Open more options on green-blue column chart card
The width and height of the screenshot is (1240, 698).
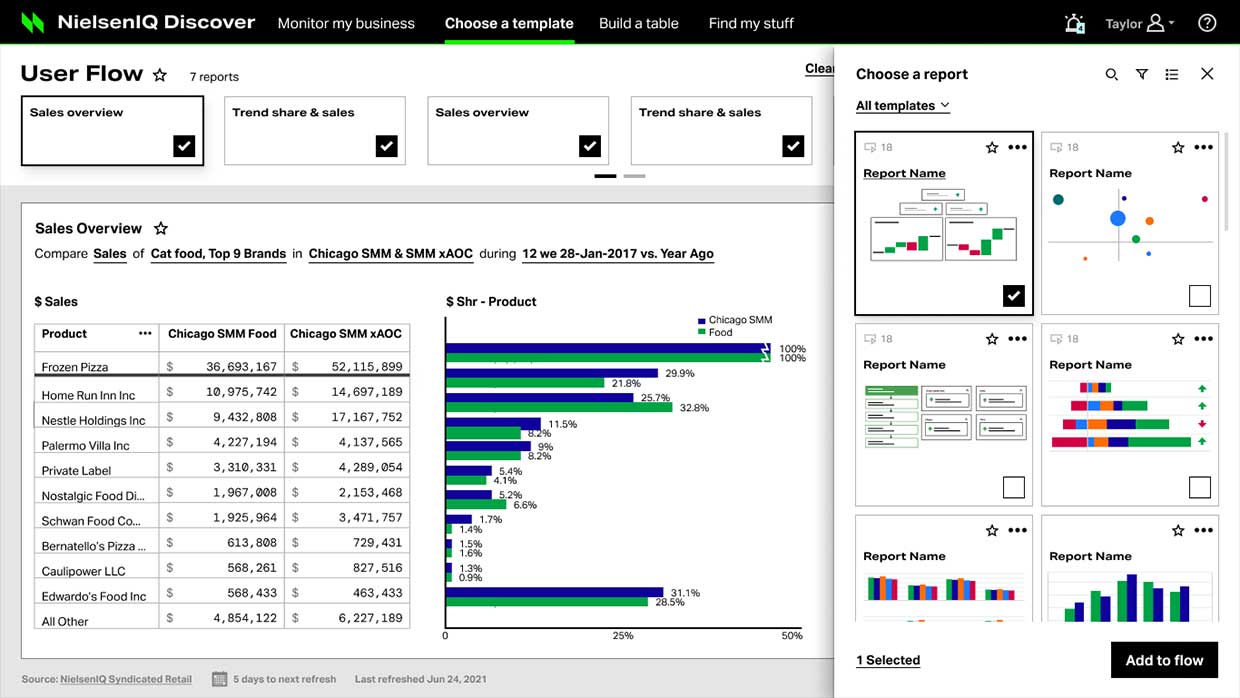point(1203,530)
